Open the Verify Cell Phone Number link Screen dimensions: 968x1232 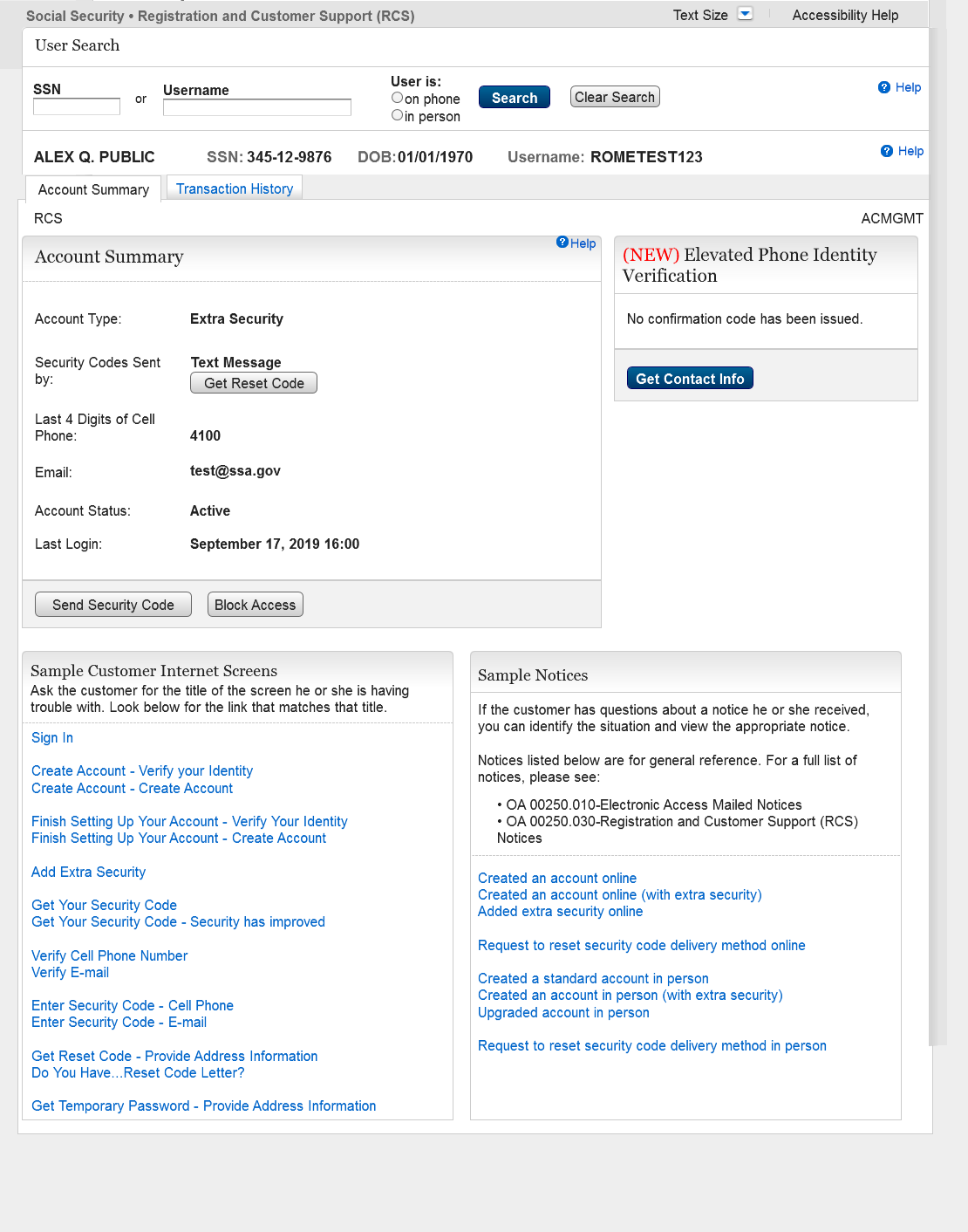pos(109,955)
